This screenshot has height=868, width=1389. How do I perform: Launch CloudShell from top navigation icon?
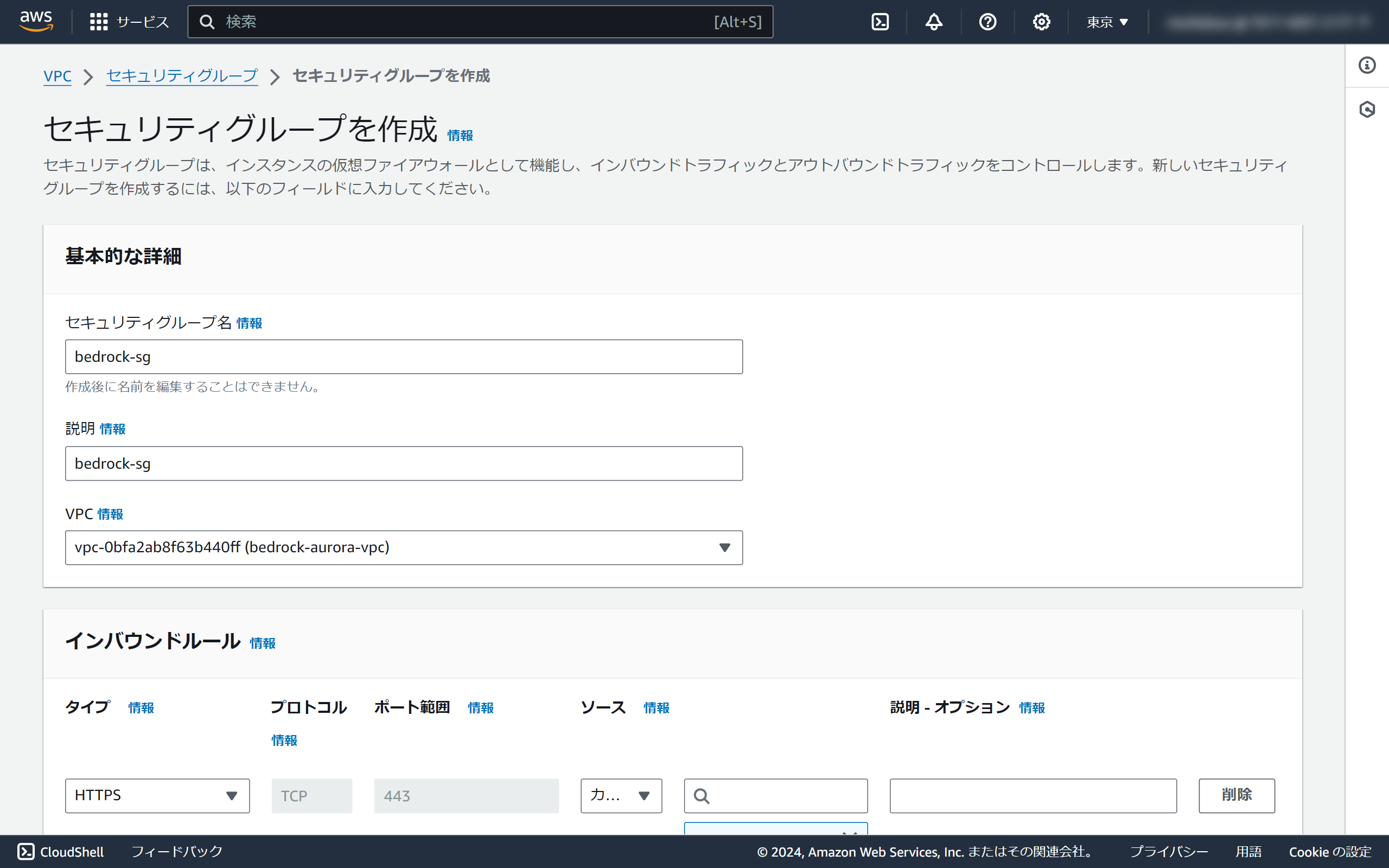[880, 22]
